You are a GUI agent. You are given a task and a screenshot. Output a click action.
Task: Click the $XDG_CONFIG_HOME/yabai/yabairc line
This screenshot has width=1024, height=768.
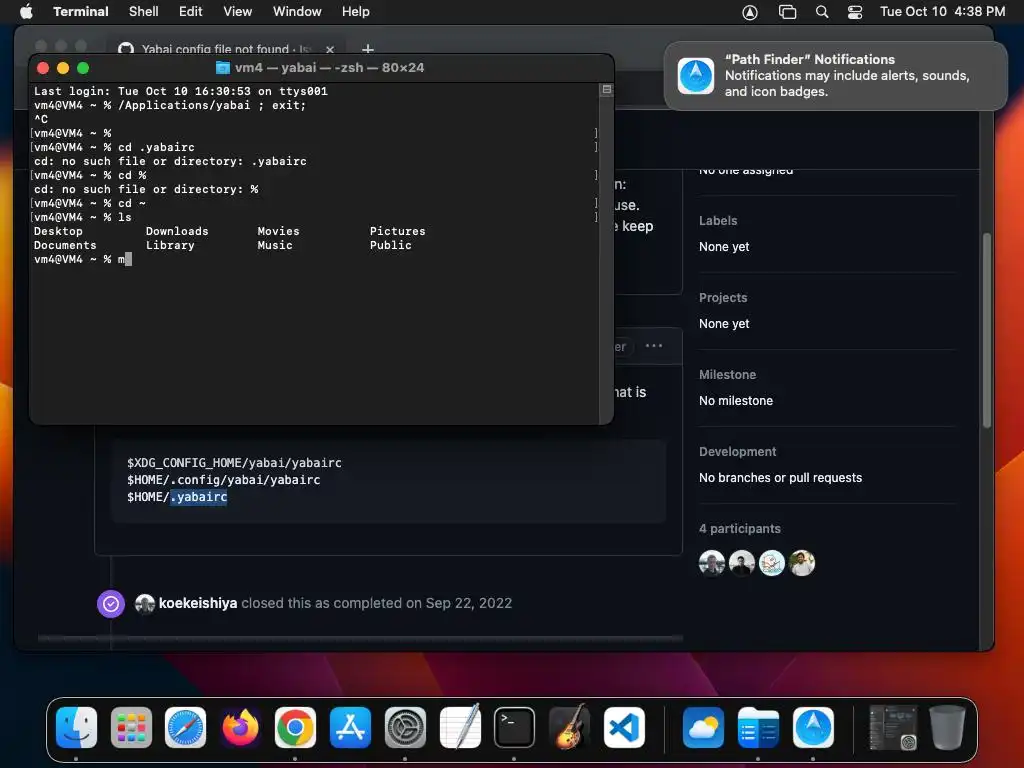234,463
